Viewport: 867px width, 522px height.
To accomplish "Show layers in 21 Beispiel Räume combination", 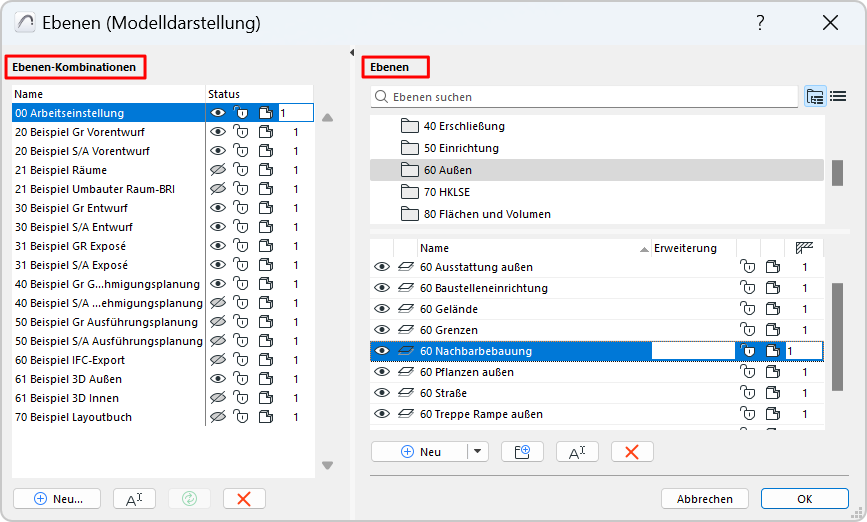I will click(218, 170).
